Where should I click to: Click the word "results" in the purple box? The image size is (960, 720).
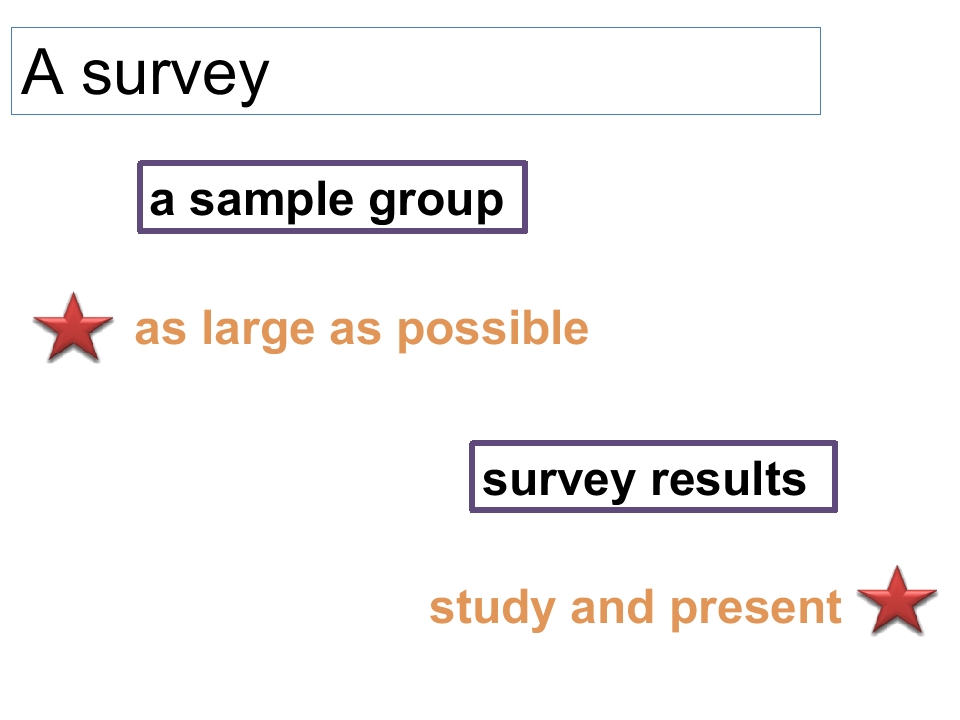point(729,479)
